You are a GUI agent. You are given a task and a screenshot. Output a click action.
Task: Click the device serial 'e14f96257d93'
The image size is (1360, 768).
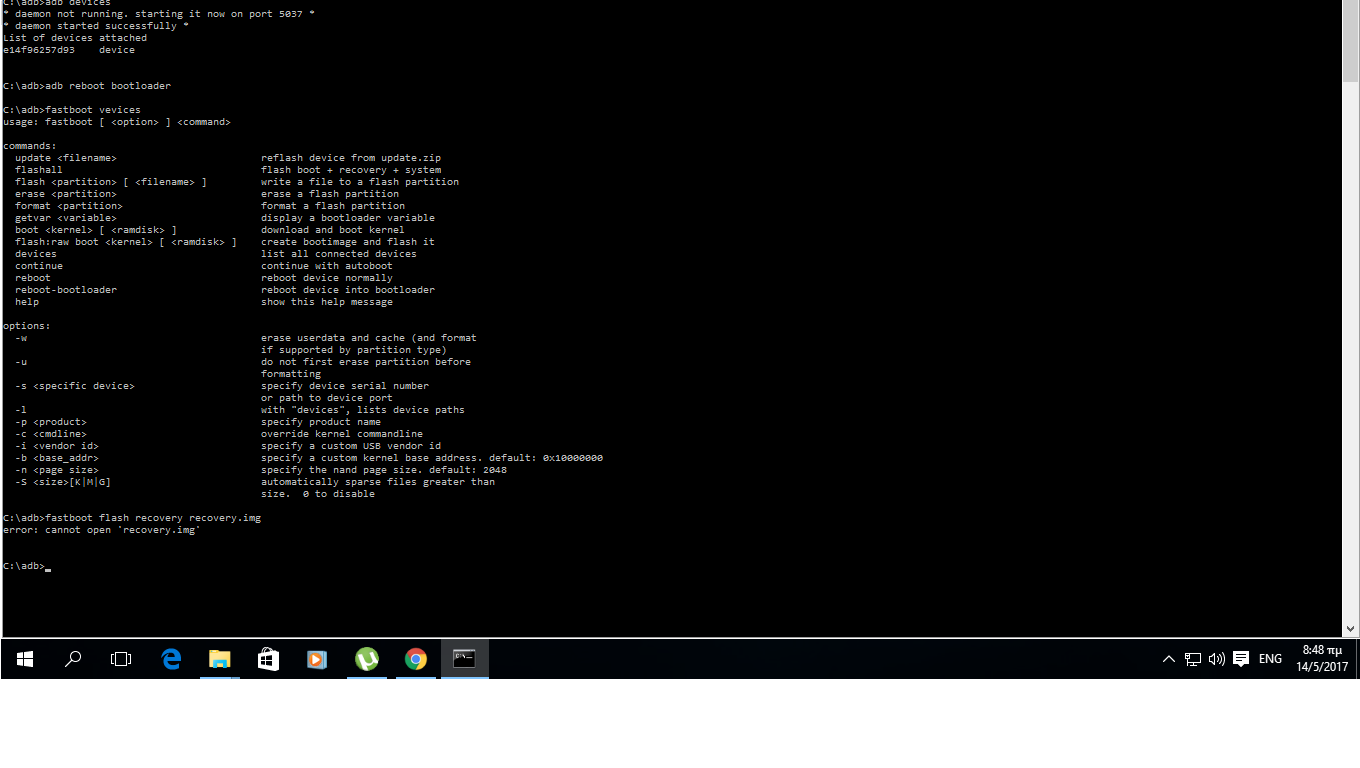pos(39,50)
